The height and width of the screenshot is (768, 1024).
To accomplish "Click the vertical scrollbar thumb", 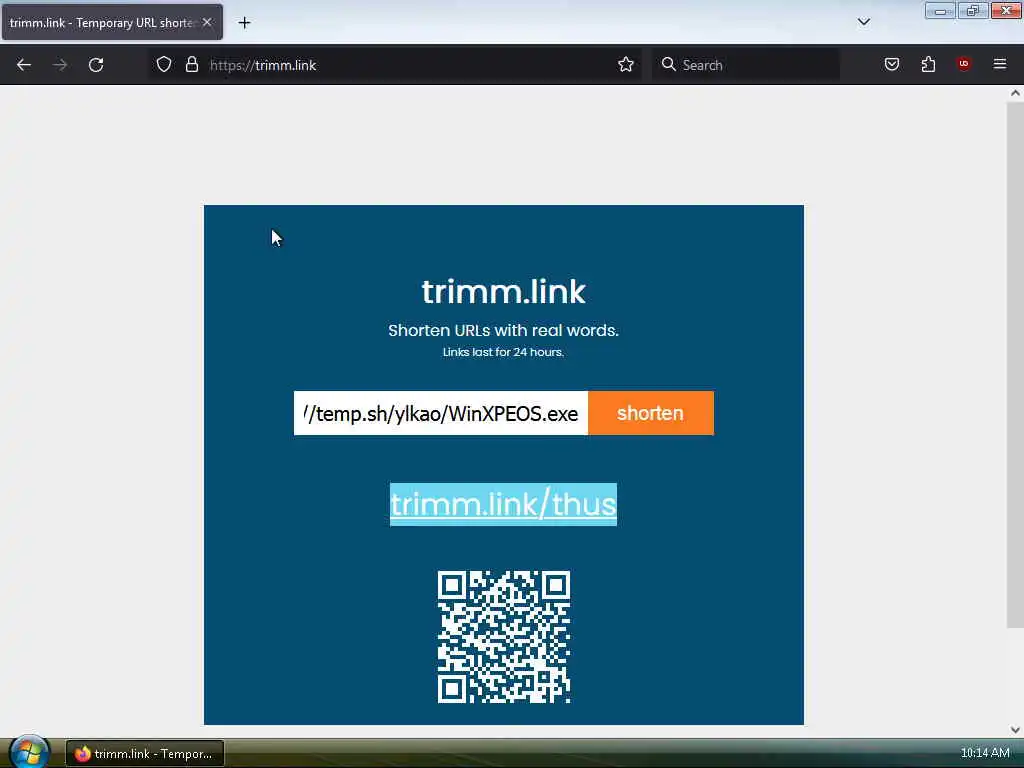I will click(x=1015, y=364).
